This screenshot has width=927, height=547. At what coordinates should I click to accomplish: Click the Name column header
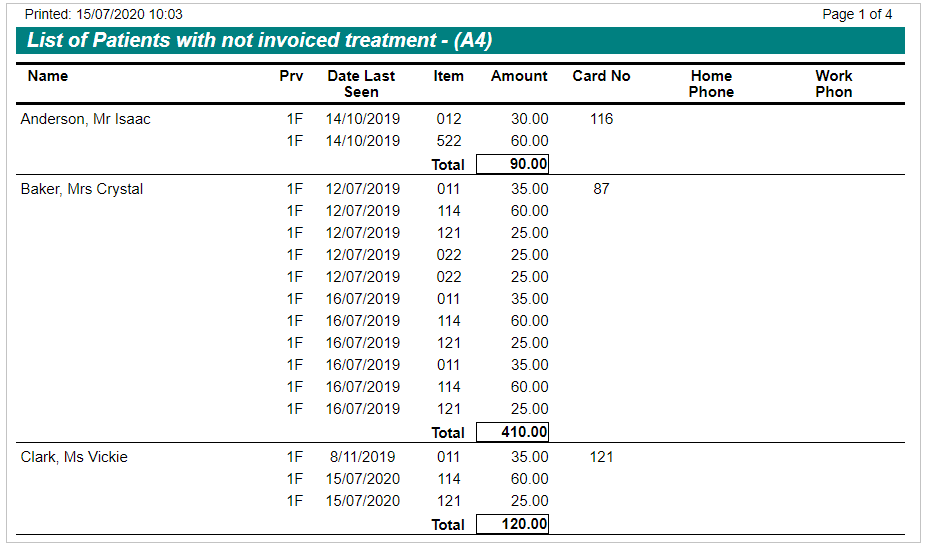[48, 76]
